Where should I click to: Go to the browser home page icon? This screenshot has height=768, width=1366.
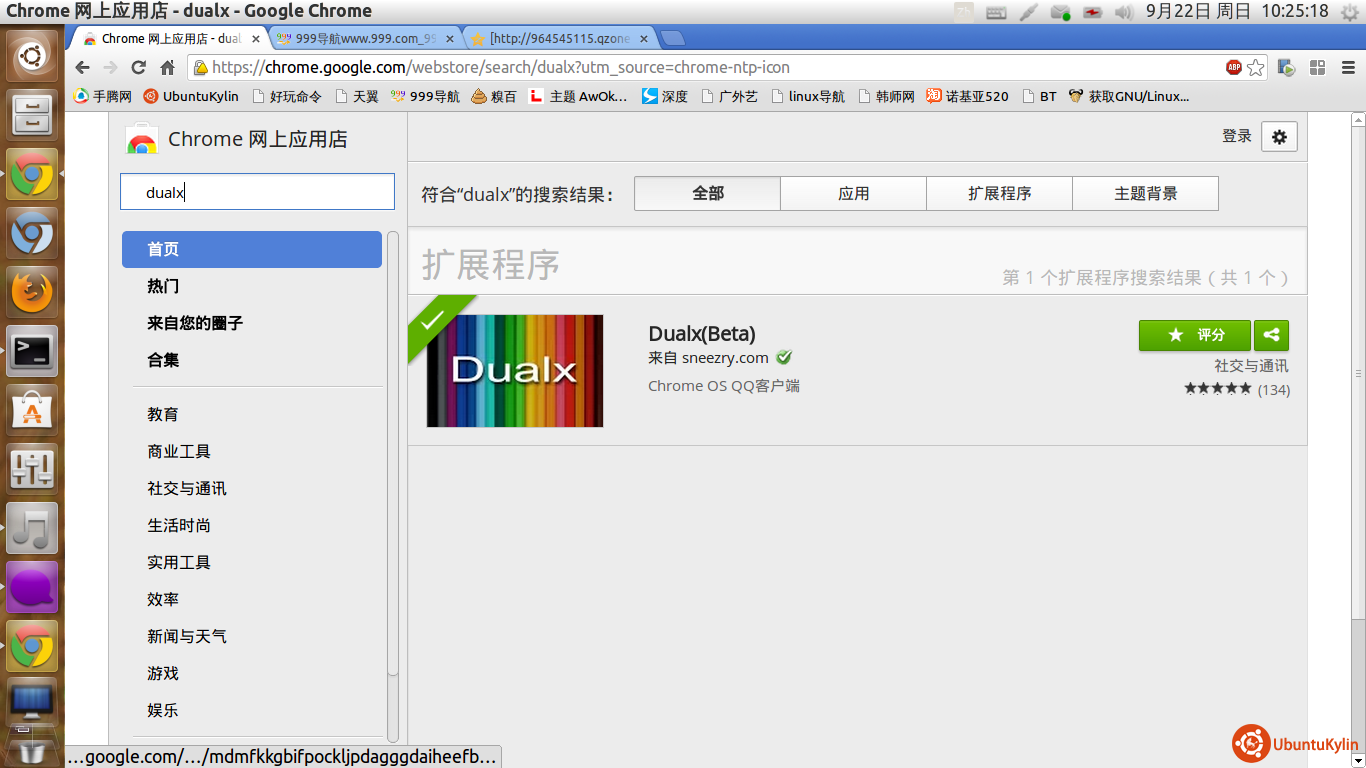(x=167, y=68)
